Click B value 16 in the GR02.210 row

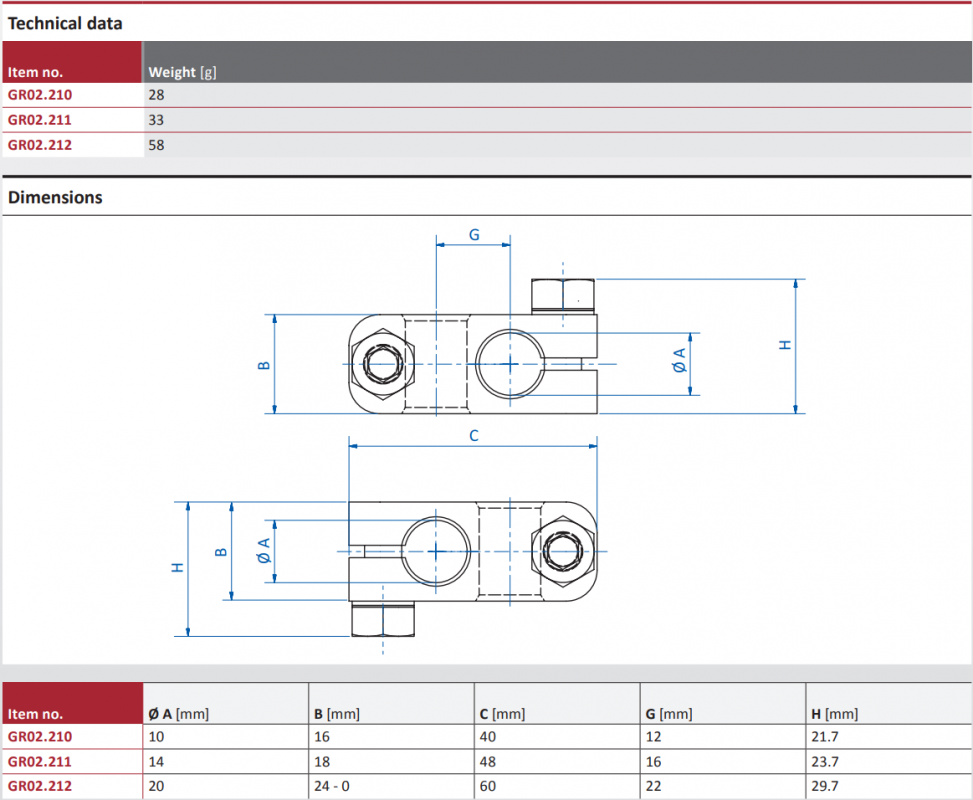pos(322,737)
